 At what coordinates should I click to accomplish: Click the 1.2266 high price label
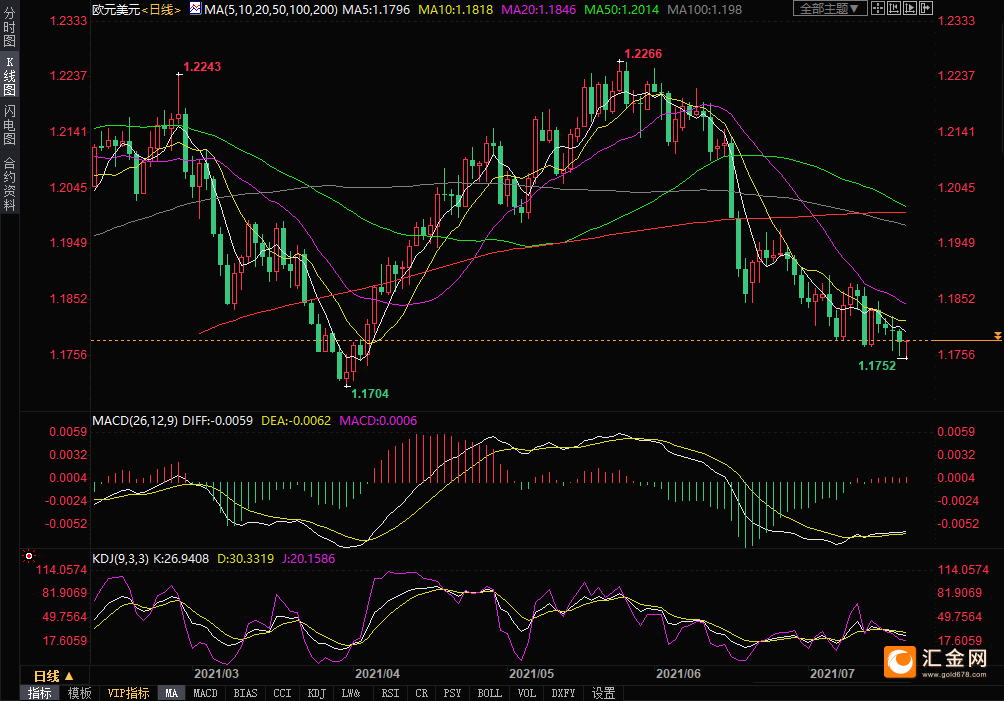[x=643, y=53]
